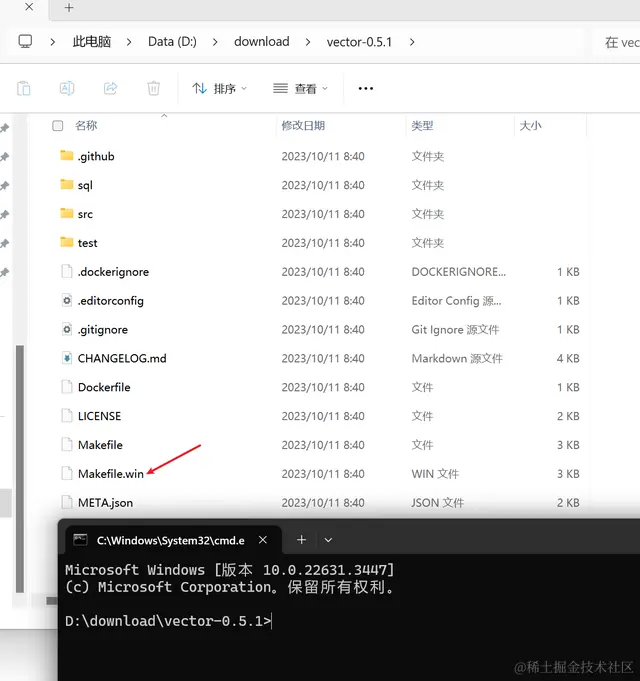Click the file name CHANGELOG.md
The width and height of the screenshot is (640, 681).
122,358
